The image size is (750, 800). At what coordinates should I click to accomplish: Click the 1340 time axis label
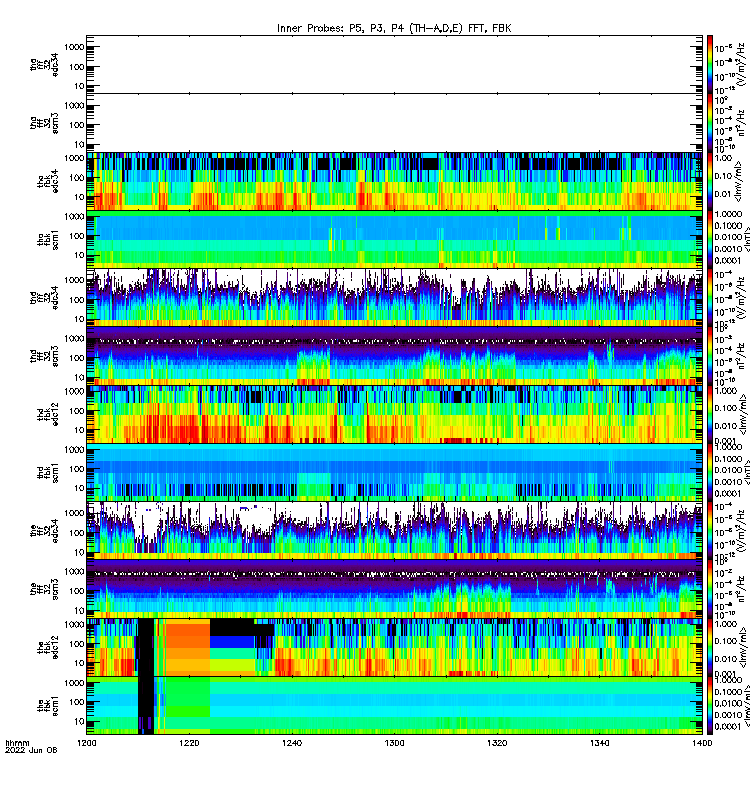tap(599, 743)
